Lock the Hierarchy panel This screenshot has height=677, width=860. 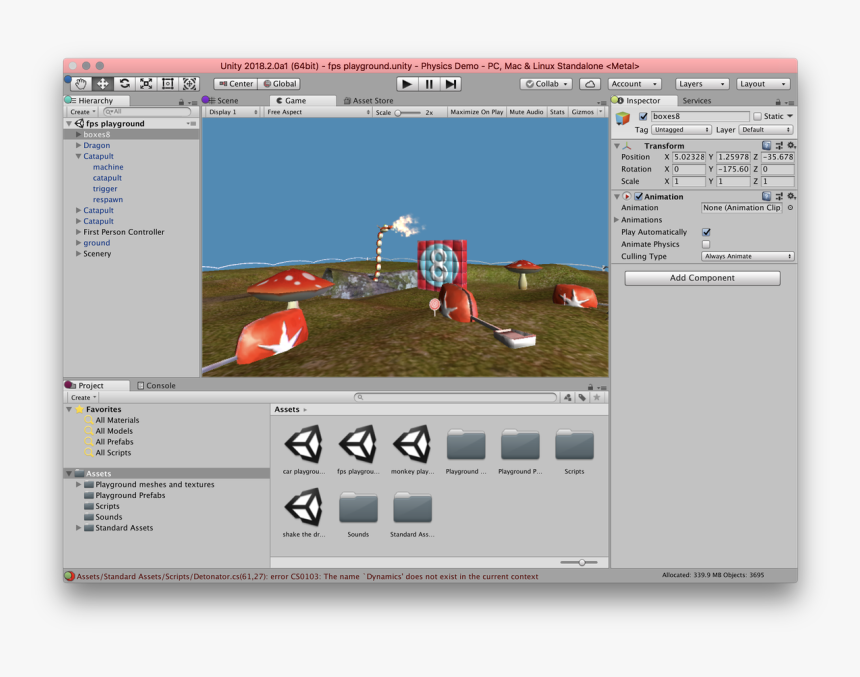point(181,101)
